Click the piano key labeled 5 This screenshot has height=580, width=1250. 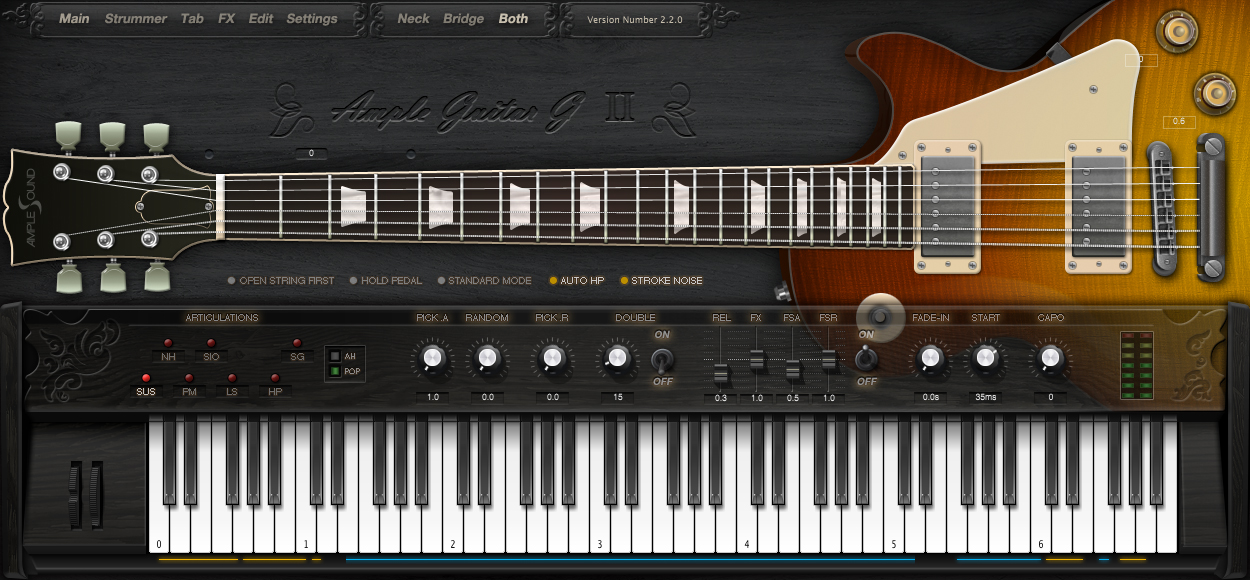[x=894, y=487]
